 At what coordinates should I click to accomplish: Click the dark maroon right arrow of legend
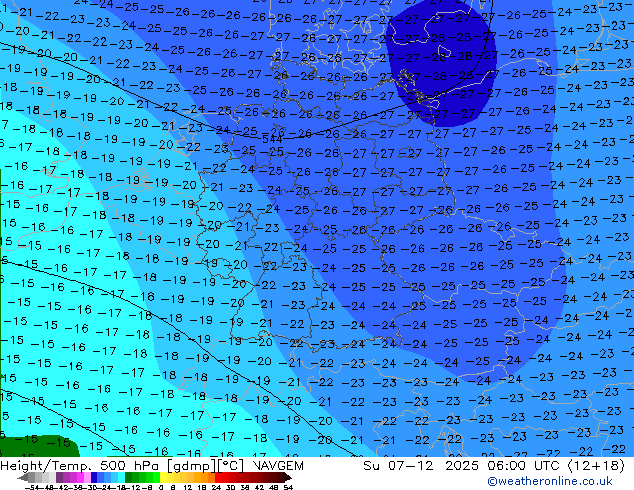click(x=288, y=477)
